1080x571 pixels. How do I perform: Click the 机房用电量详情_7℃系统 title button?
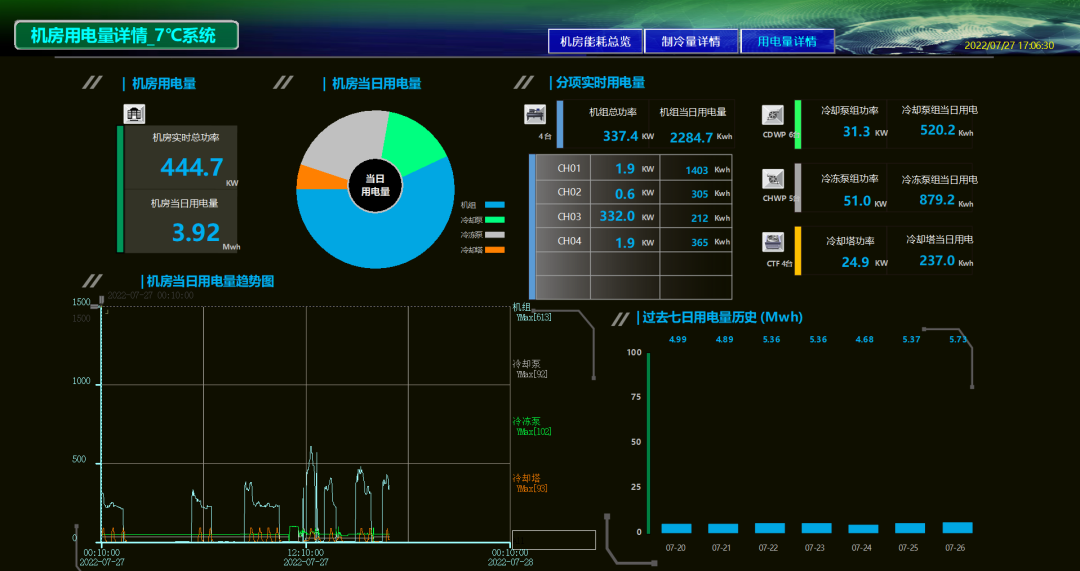click(x=126, y=36)
